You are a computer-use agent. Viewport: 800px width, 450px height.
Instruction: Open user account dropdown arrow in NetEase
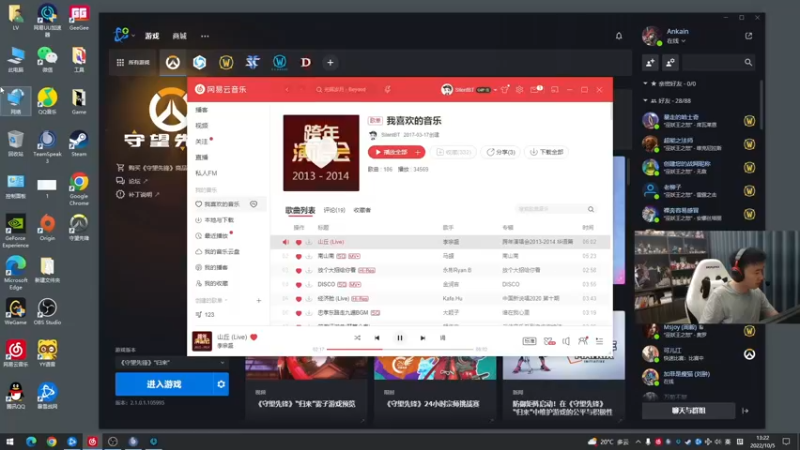pyautogui.click(x=495, y=90)
